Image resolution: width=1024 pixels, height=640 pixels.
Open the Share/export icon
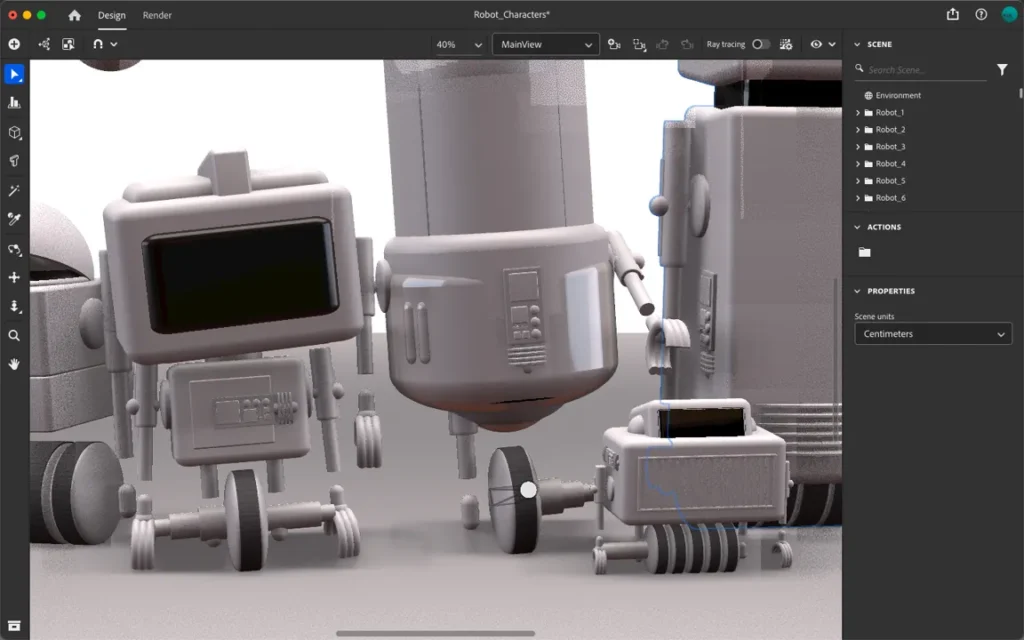953,14
